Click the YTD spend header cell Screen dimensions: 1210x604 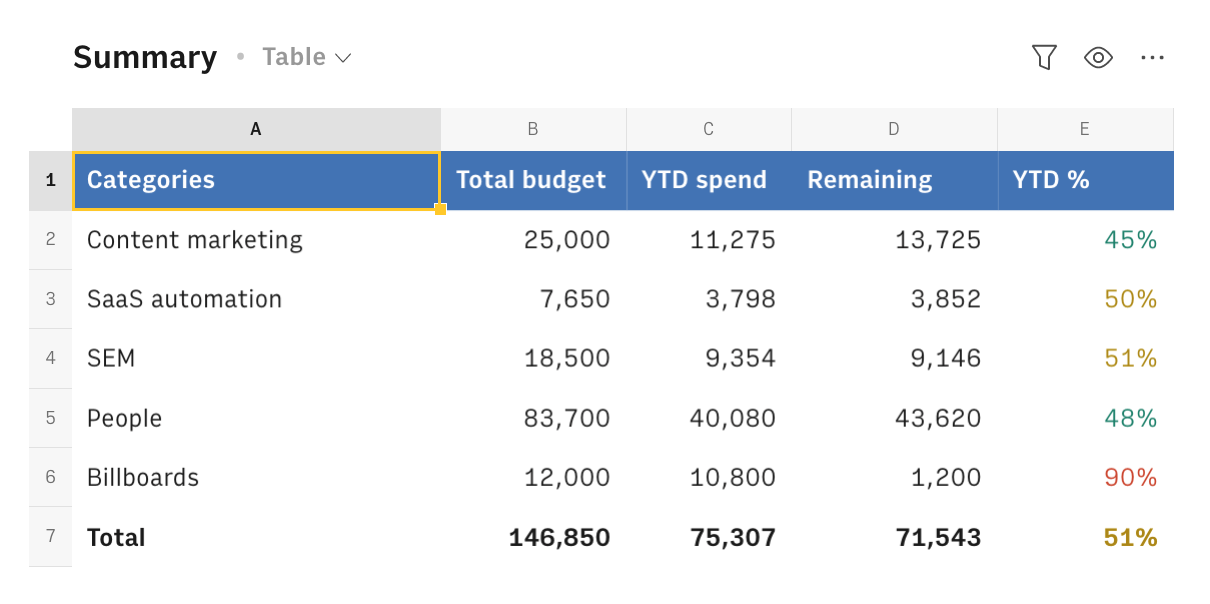pos(704,180)
